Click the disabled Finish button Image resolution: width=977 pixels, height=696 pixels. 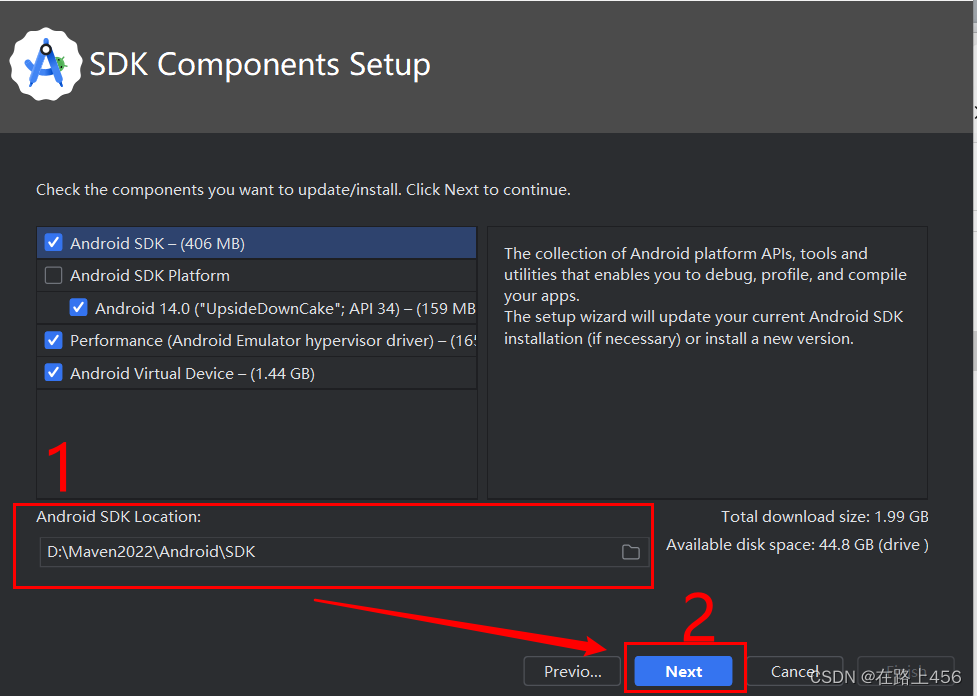[x=905, y=671]
